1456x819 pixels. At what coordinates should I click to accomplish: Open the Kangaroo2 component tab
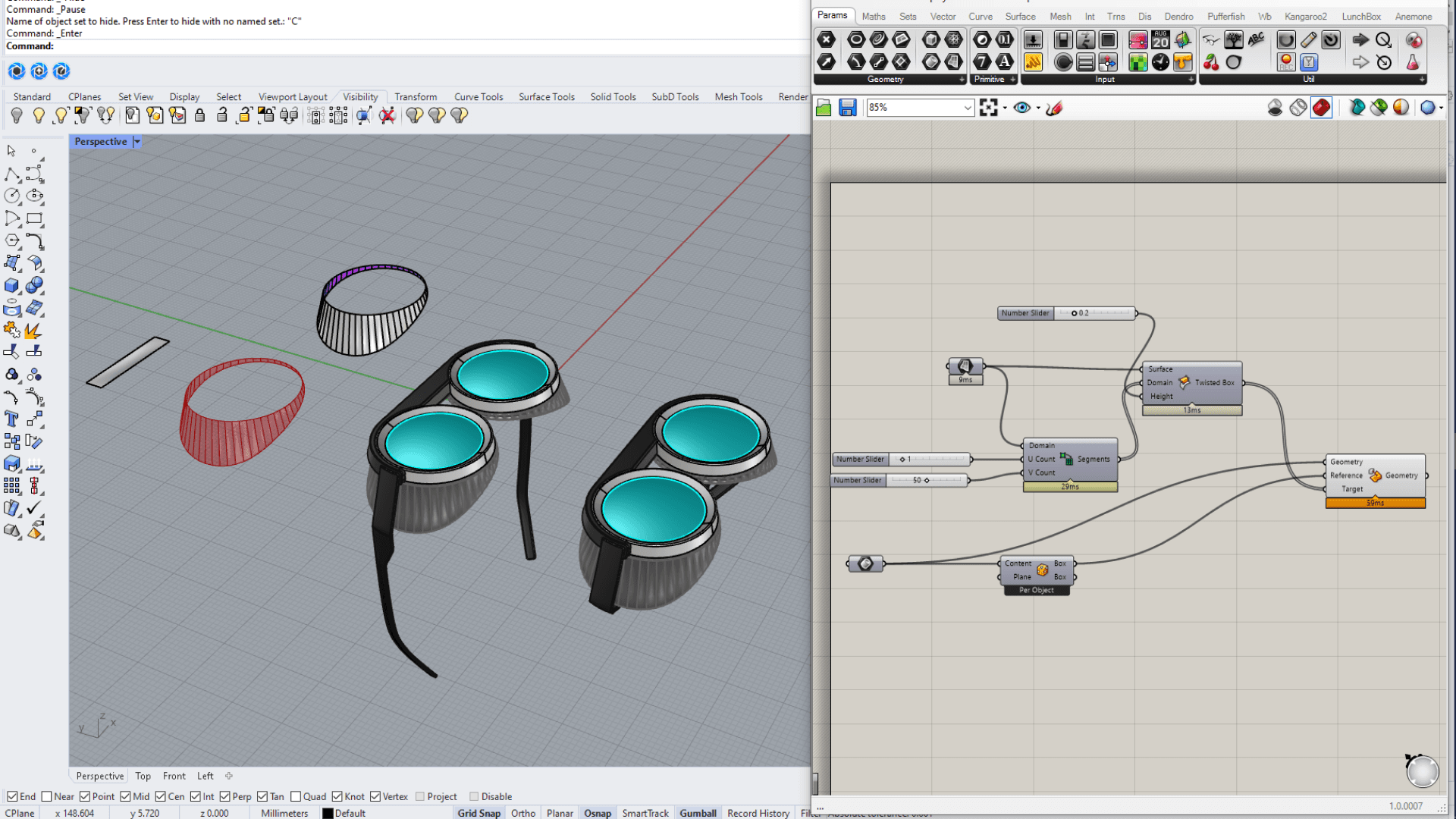point(1305,16)
